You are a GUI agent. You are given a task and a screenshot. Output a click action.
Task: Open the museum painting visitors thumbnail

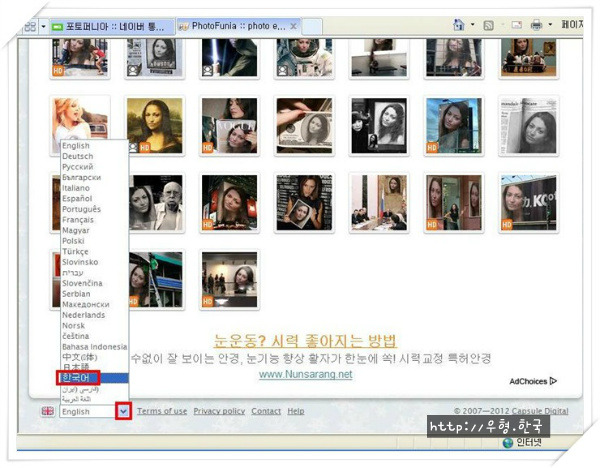[528, 57]
